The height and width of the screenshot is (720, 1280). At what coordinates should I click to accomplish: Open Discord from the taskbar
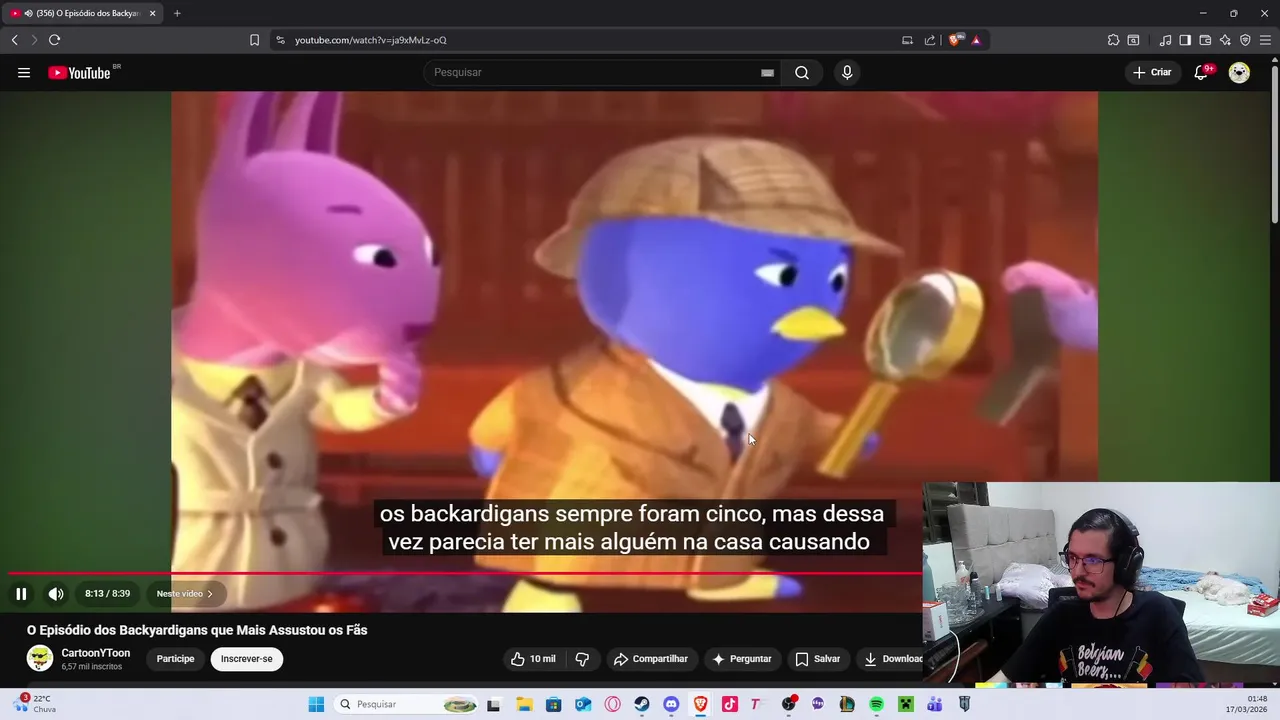[x=671, y=704]
